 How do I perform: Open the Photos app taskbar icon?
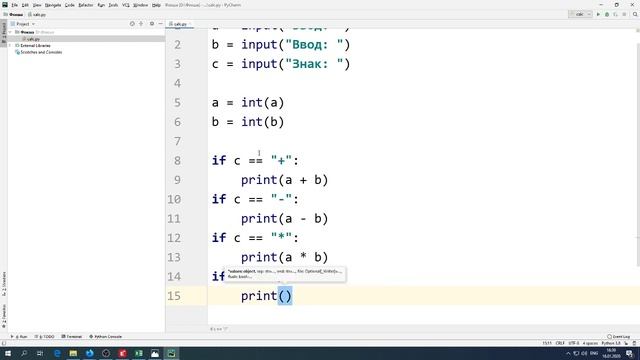(x=155, y=353)
